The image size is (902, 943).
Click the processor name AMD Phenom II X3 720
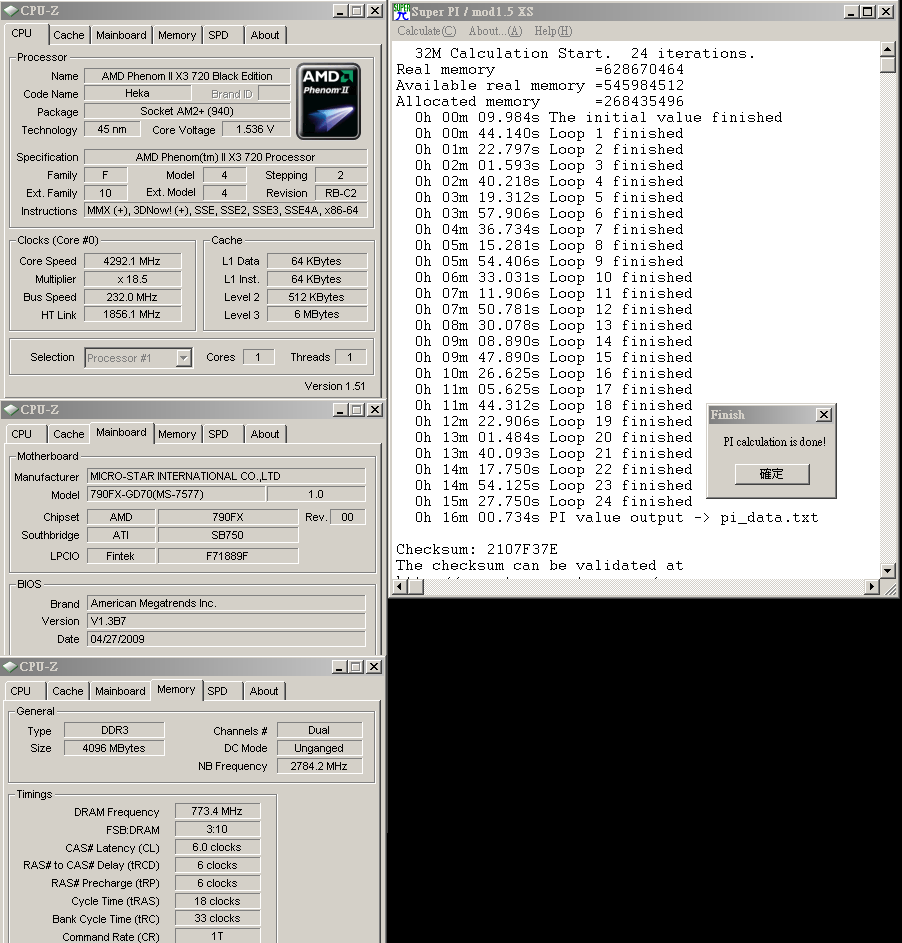coord(187,76)
